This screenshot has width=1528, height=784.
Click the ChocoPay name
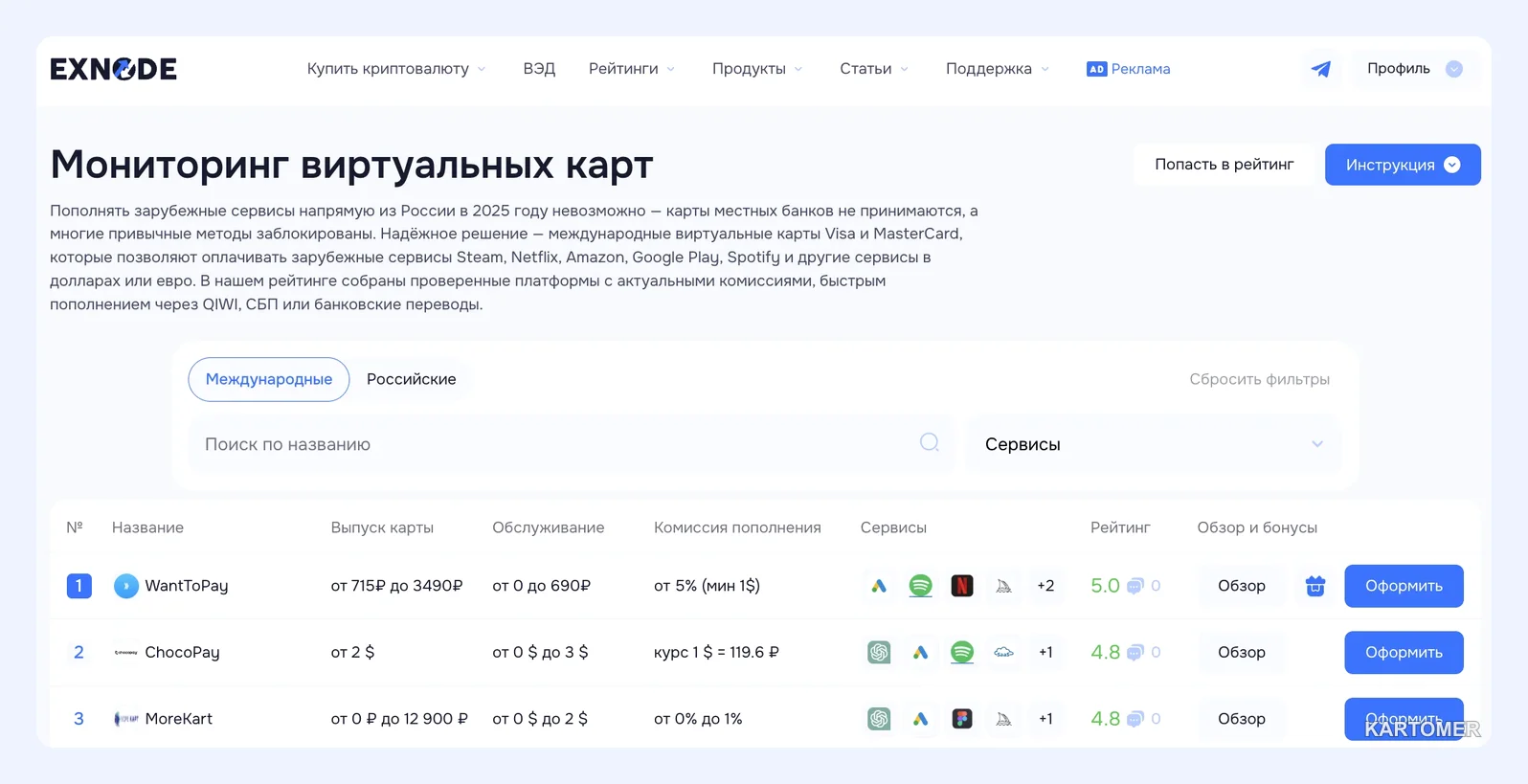coord(182,652)
